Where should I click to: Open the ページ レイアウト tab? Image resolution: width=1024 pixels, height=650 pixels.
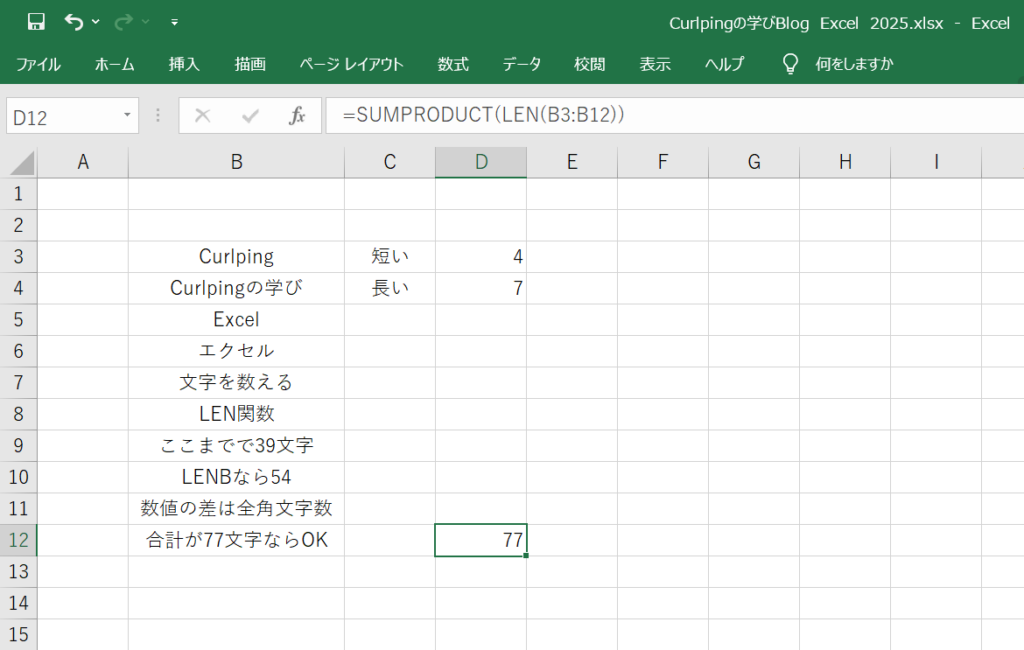click(351, 64)
